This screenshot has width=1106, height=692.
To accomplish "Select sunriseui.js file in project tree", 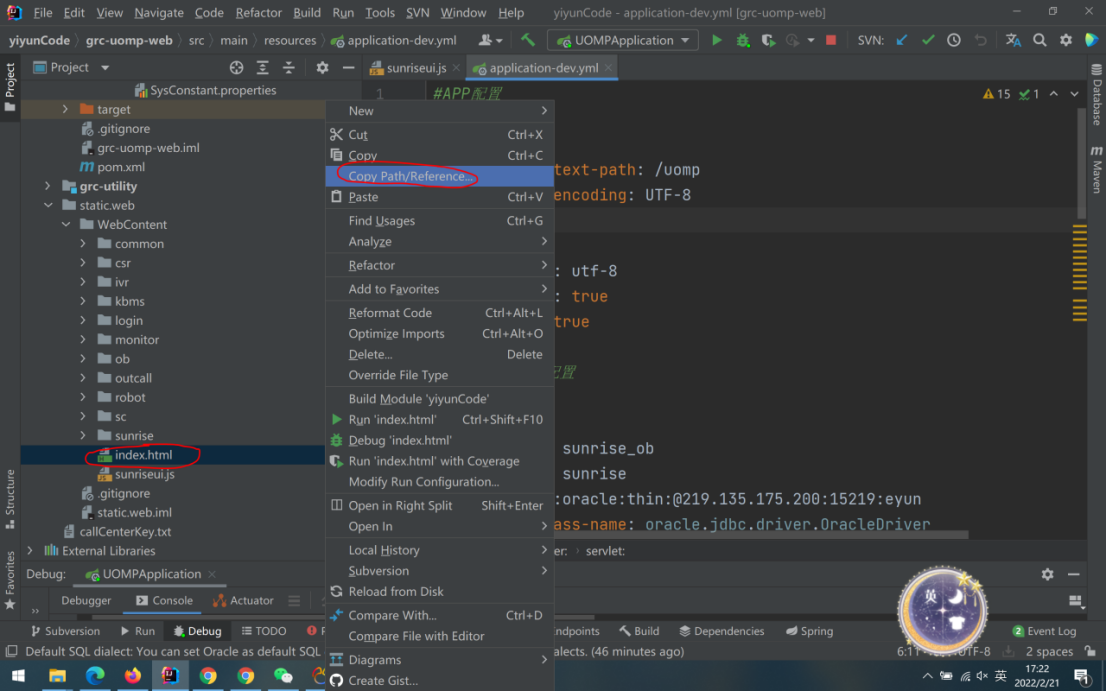I will 144,474.
